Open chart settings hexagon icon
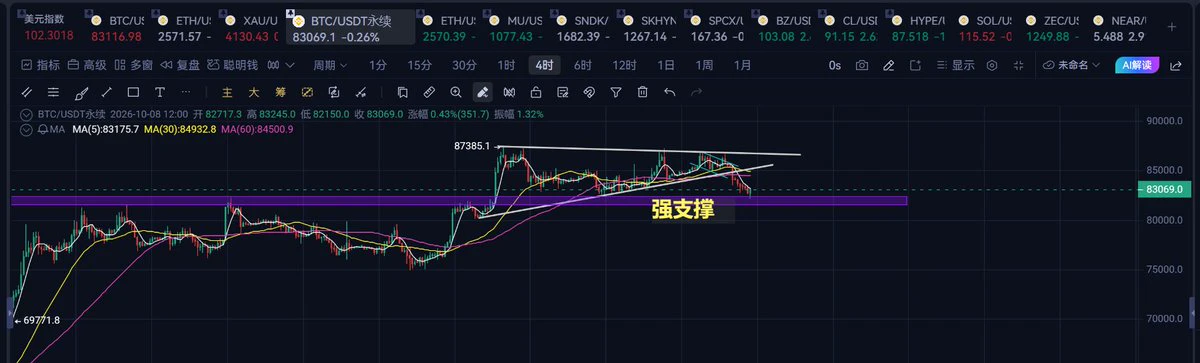Screen dimensions: 1200x363 pos(992,65)
